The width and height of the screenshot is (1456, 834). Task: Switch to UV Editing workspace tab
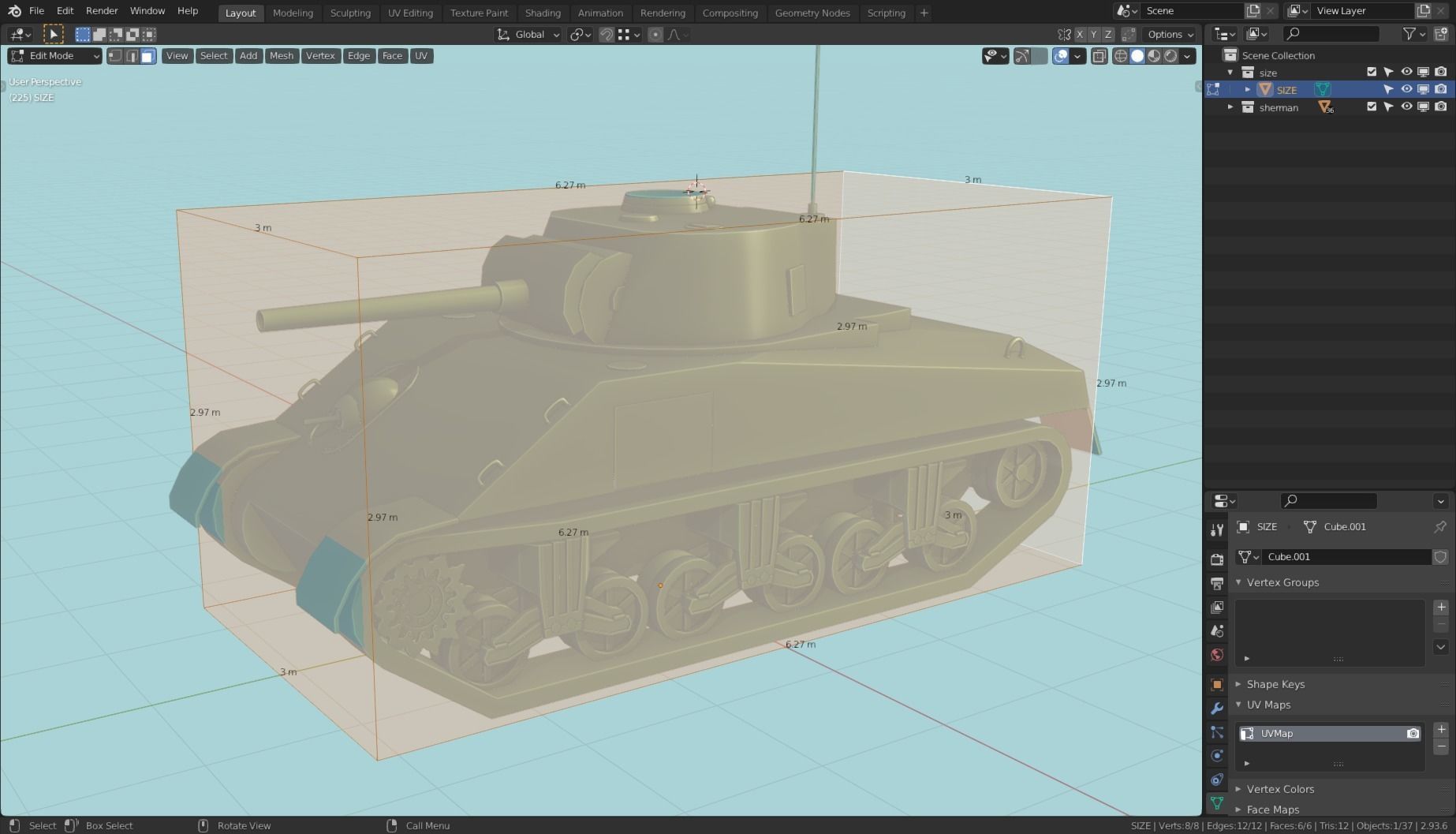pyautogui.click(x=410, y=13)
